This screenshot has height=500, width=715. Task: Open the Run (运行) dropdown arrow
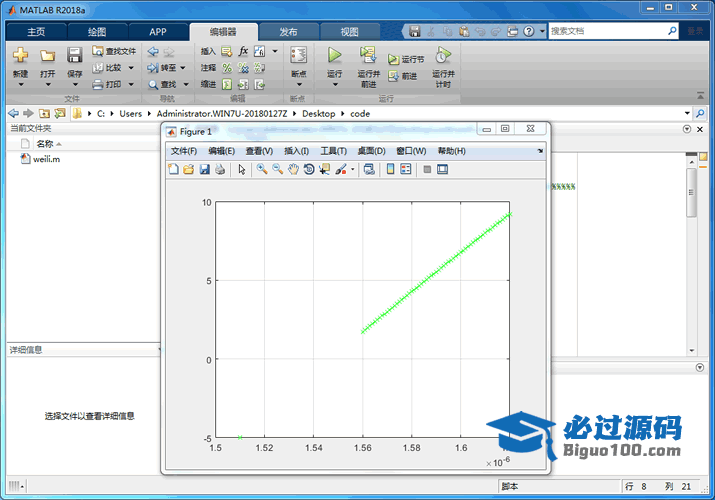tap(335, 85)
